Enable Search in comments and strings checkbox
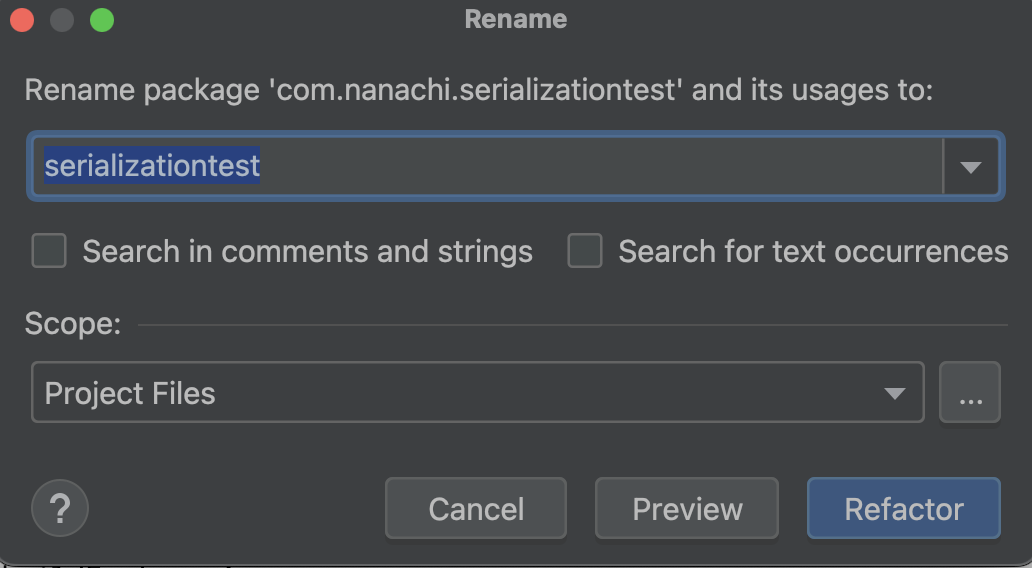Image resolution: width=1032 pixels, height=568 pixels. pos(49,251)
